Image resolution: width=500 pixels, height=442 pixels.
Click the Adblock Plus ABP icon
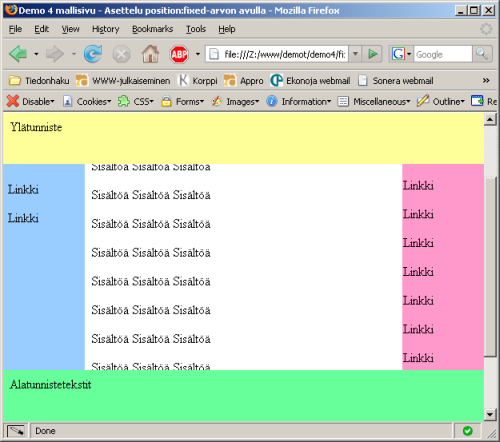[179, 54]
